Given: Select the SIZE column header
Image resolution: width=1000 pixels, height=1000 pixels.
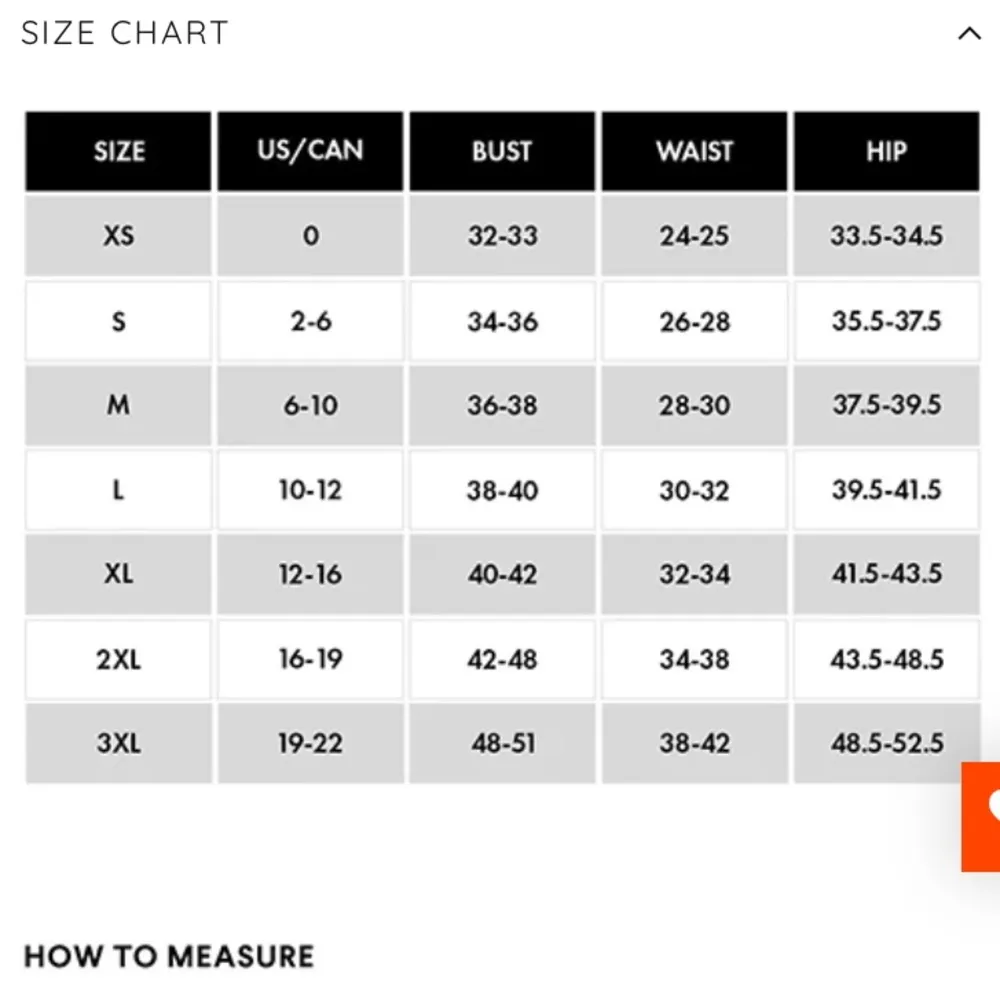Looking at the screenshot, I should coord(119,152).
